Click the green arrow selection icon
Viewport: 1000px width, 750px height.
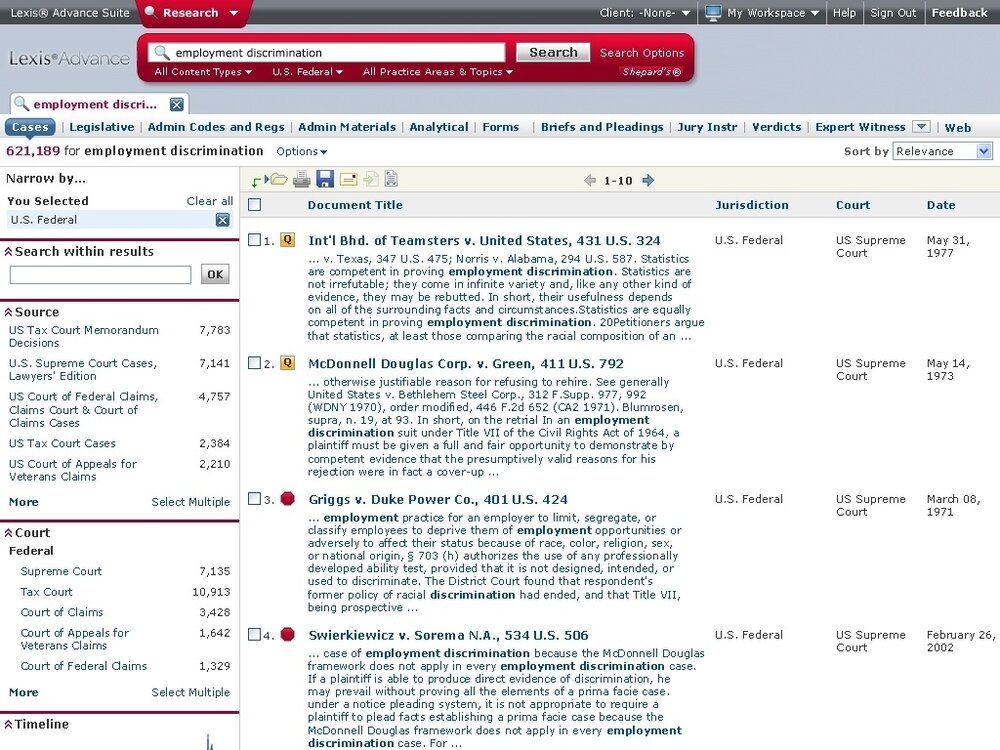(x=256, y=180)
